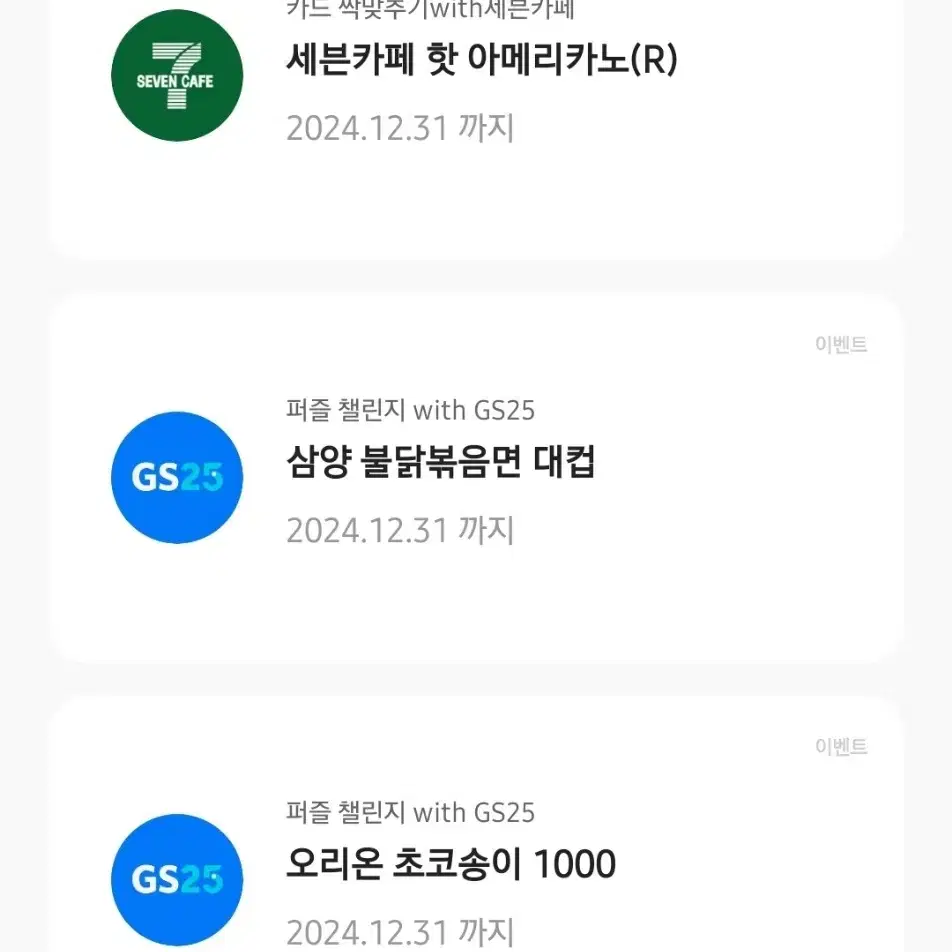This screenshot has width=952, height=952.
Task: Open 오리온 초코송이 1000 coupon title
Action: coord(451,864)
